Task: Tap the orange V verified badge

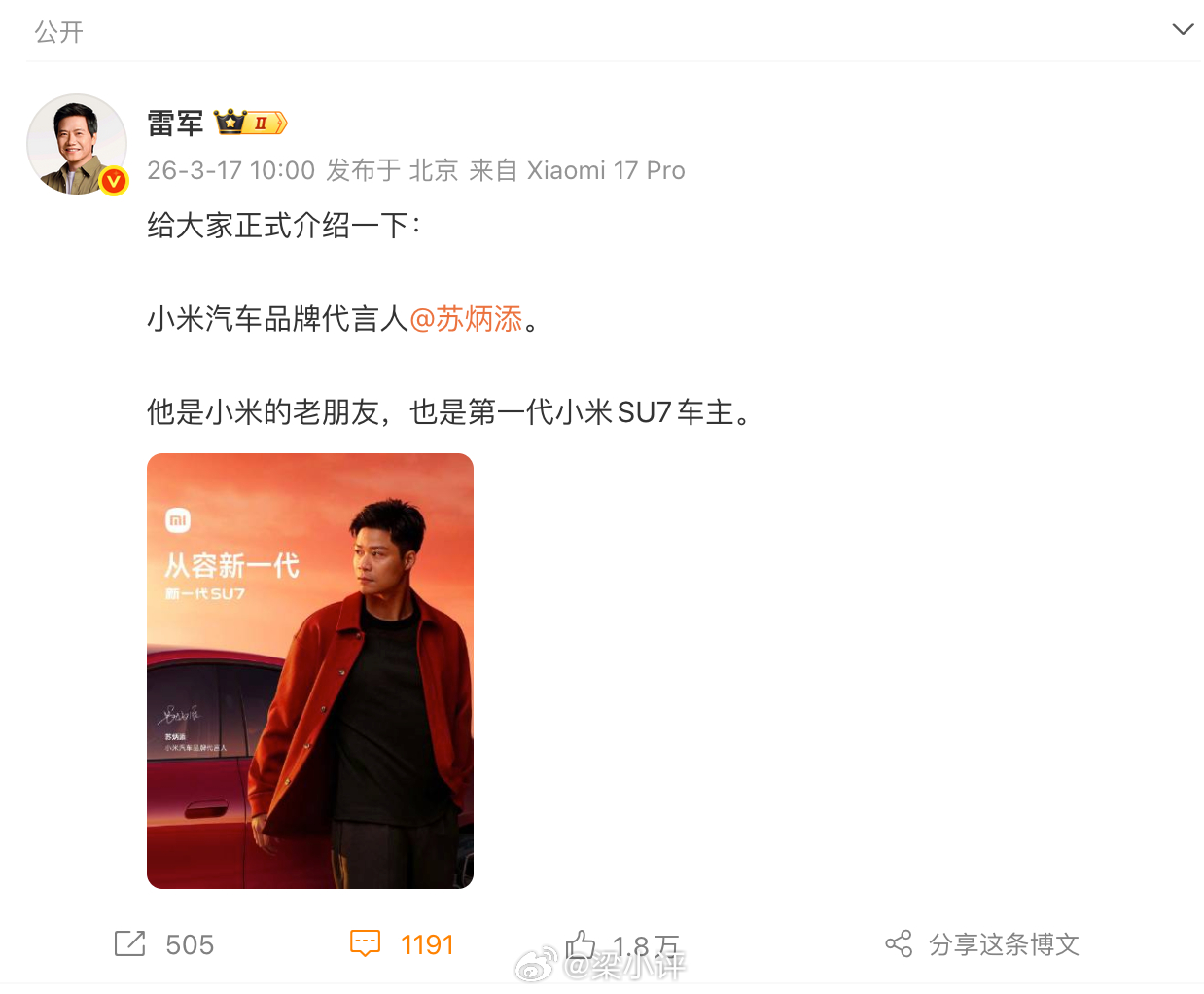Action: [x=114, y=181]
